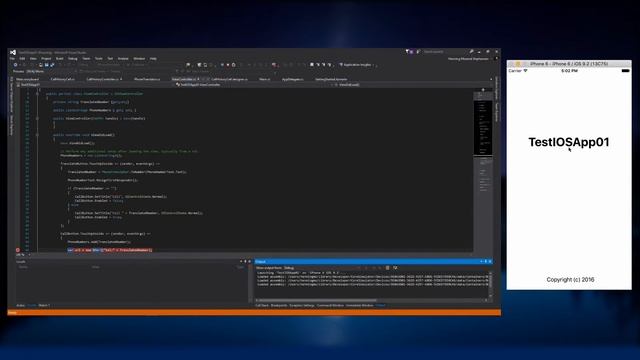Click the editor split handle above the scrollbar
Image resolution: width=640 pixels, height=360 pixels.
483,89
